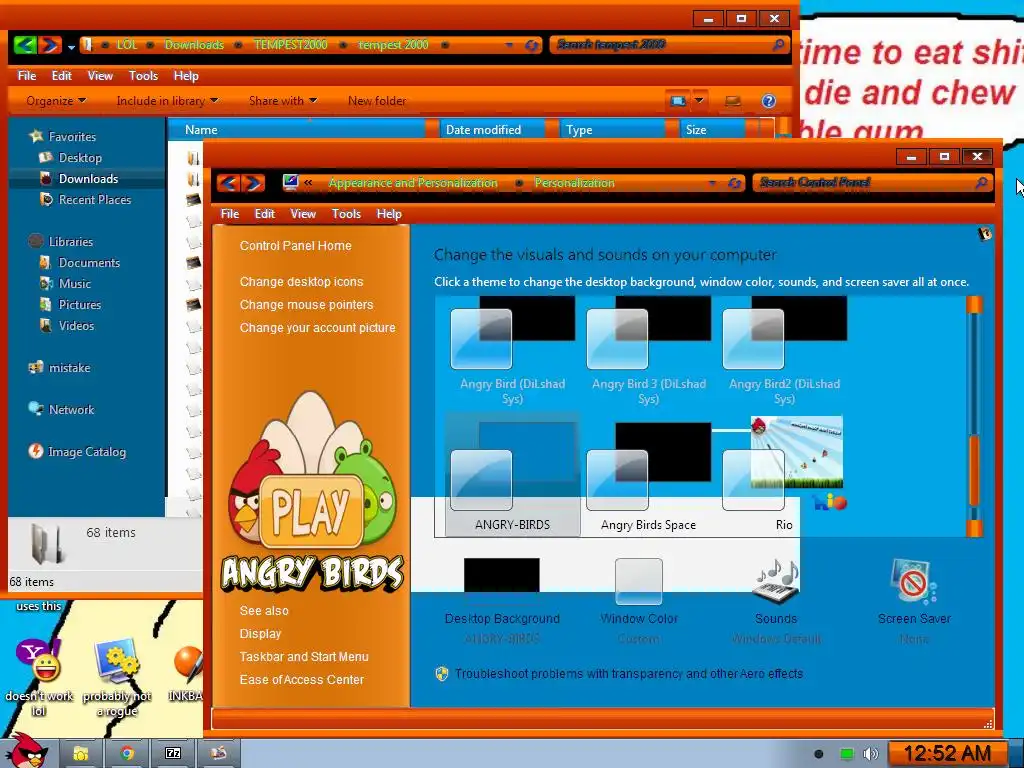Click Change mouse pointers link
The height and width of the screenshot is (768, 1024).
[x=306, y=304]
